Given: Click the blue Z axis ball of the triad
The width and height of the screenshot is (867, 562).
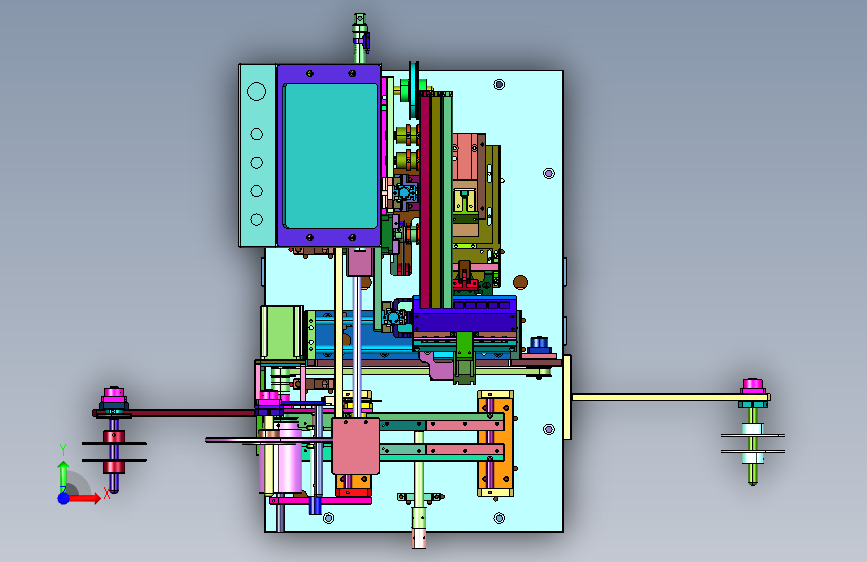Looking at the screenshot, I should 64,498.
